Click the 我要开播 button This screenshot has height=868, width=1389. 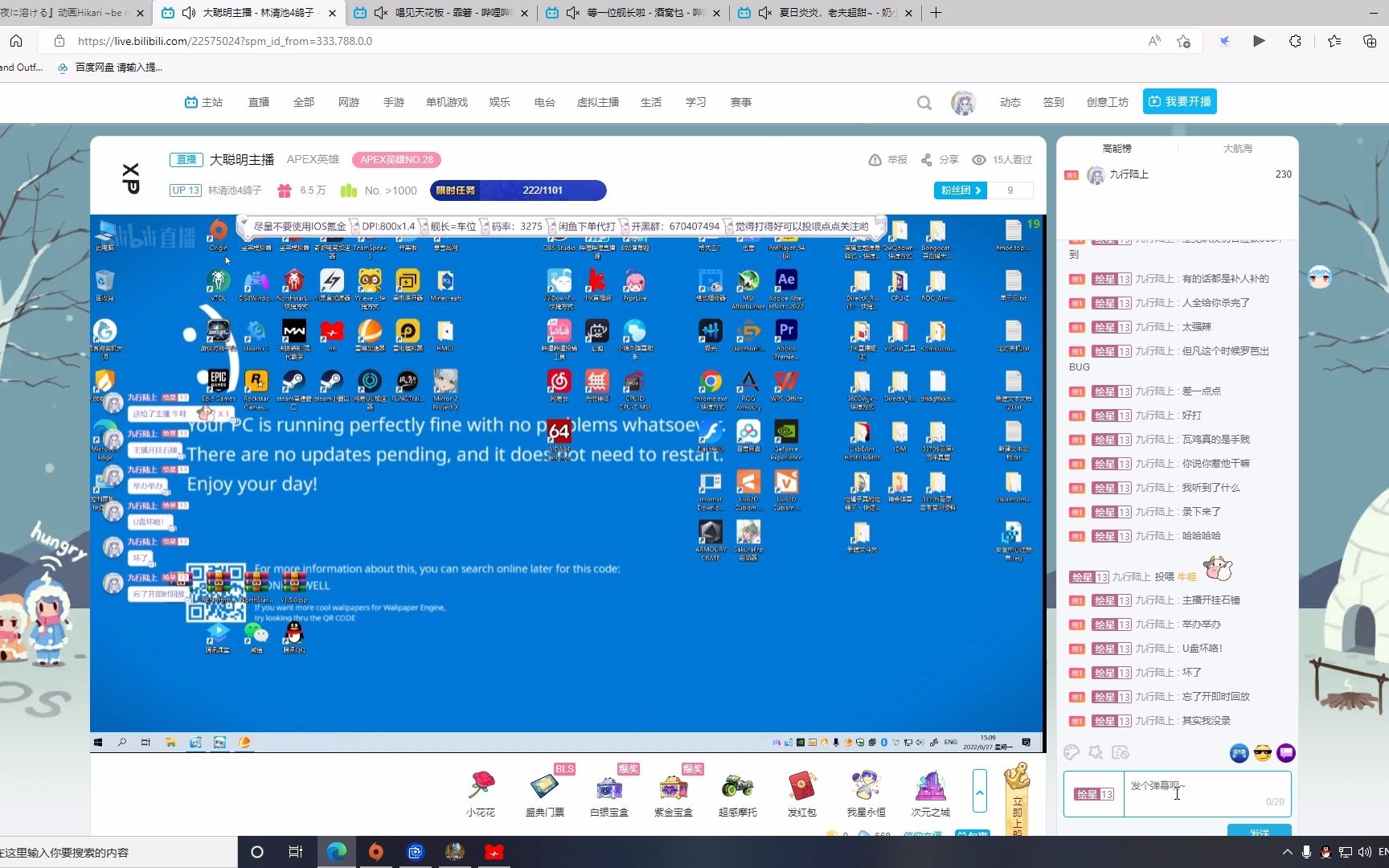[x=1179, y=101]
